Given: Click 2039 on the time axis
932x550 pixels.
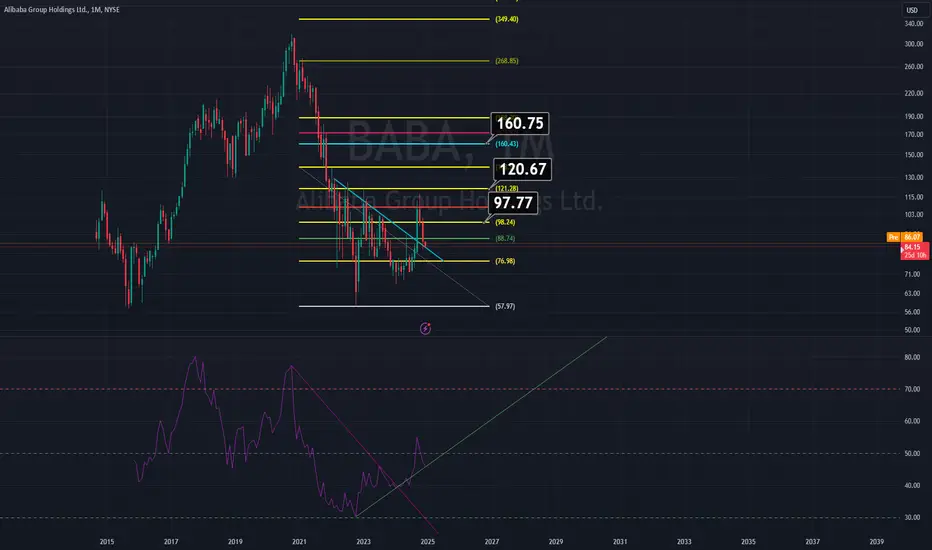Looking at the screenshot, I should (x=877, y=542).
